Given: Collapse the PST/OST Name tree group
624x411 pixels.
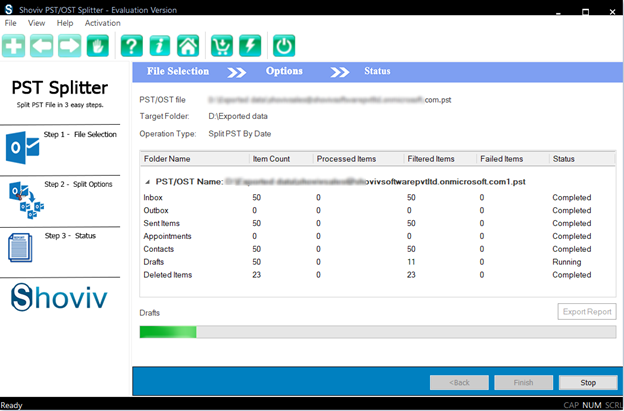Looking at the screenshot, I should click(148, 182).
